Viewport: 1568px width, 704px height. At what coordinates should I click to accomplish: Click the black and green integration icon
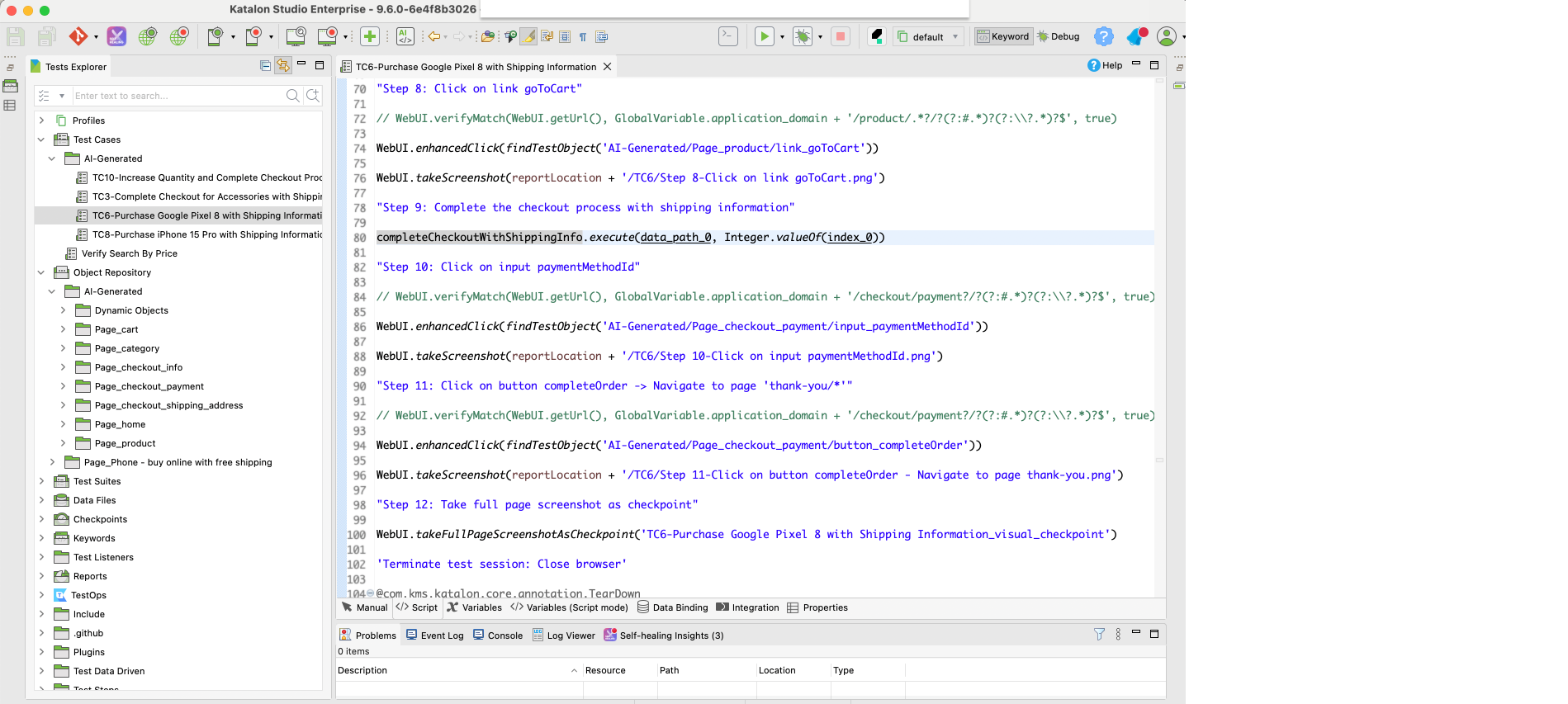877,36
